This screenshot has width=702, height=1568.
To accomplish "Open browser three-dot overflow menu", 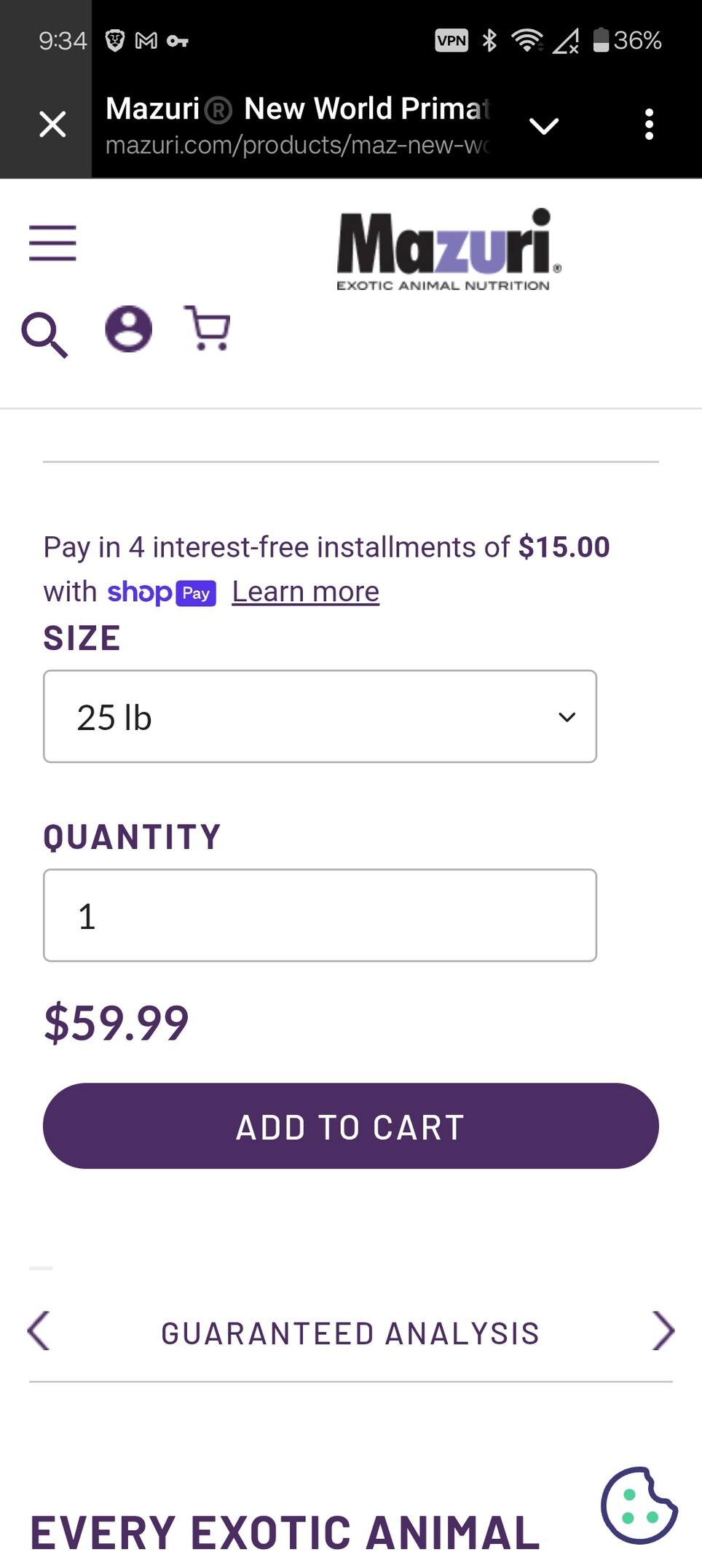I will pyautogui.click(x=649, y=125).
